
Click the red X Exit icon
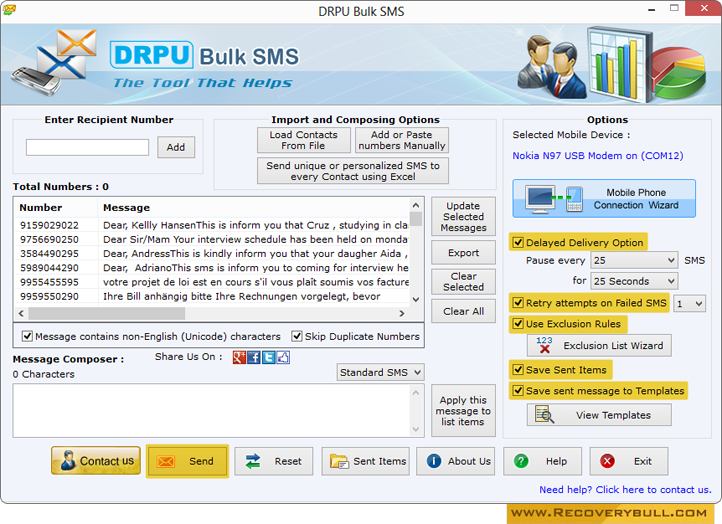point(607,461)
